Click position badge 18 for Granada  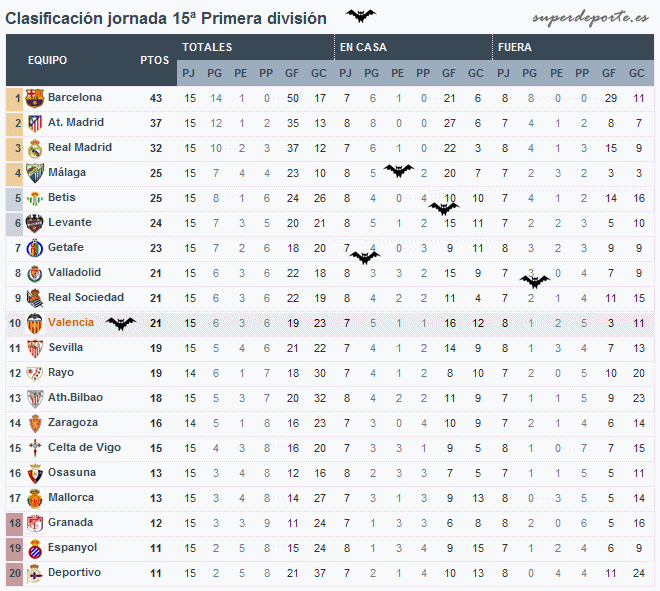[14, 524]
